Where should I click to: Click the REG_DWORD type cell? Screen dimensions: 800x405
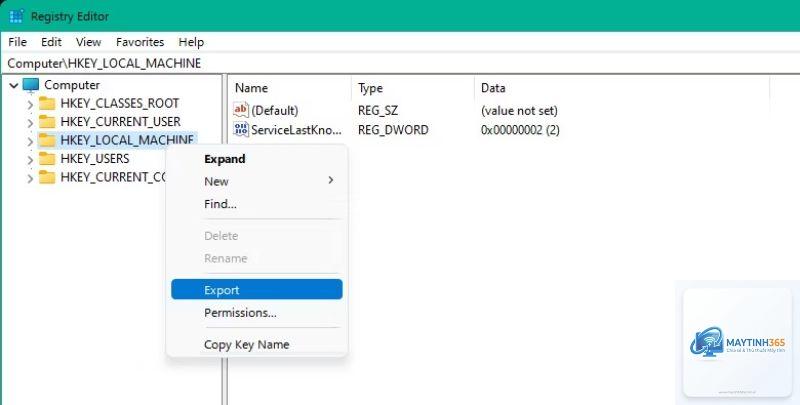[x=393, y=130]
